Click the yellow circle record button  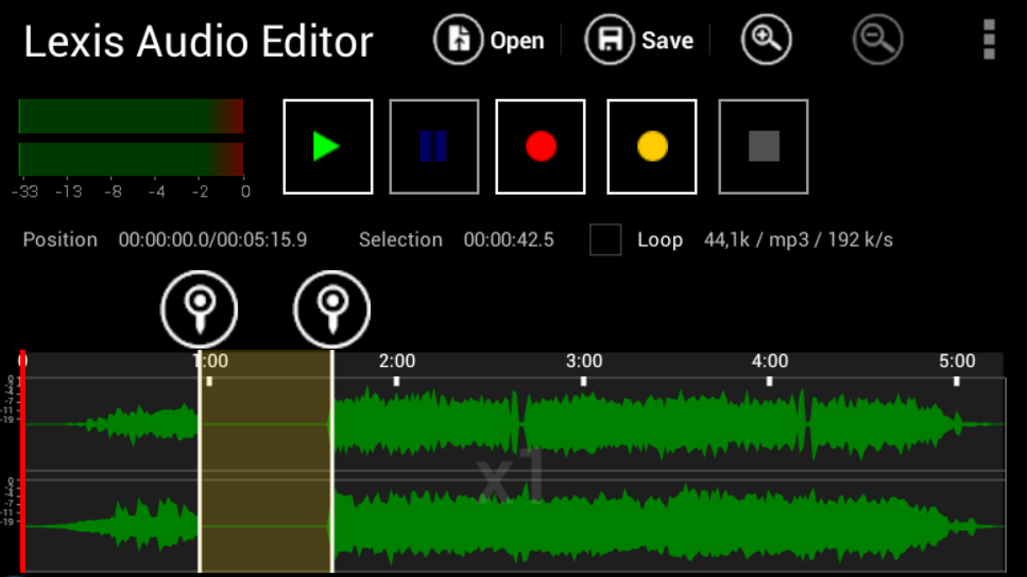pyautogui.click(x=652, y=147)
